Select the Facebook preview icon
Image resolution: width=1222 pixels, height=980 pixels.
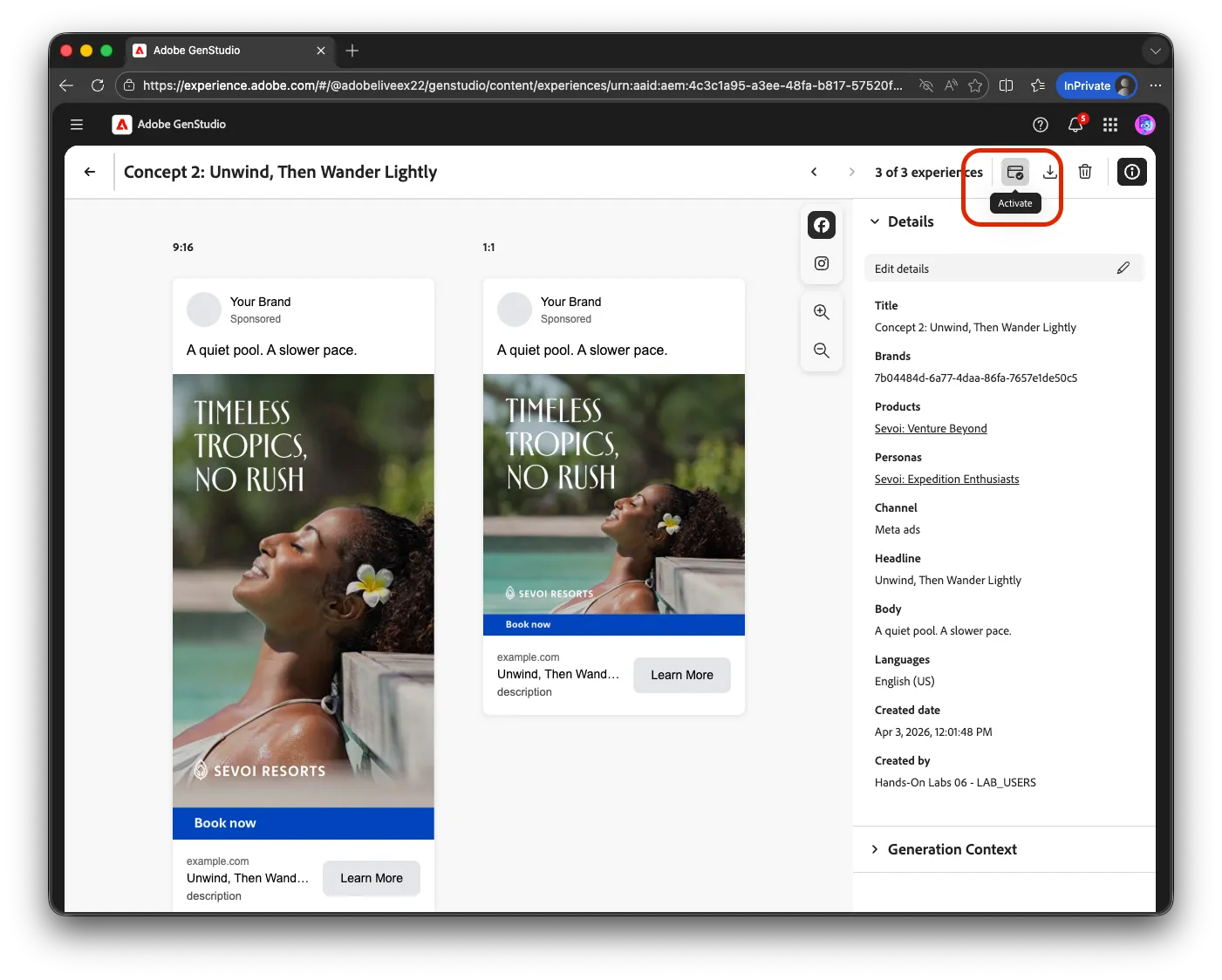click(822, 225)
